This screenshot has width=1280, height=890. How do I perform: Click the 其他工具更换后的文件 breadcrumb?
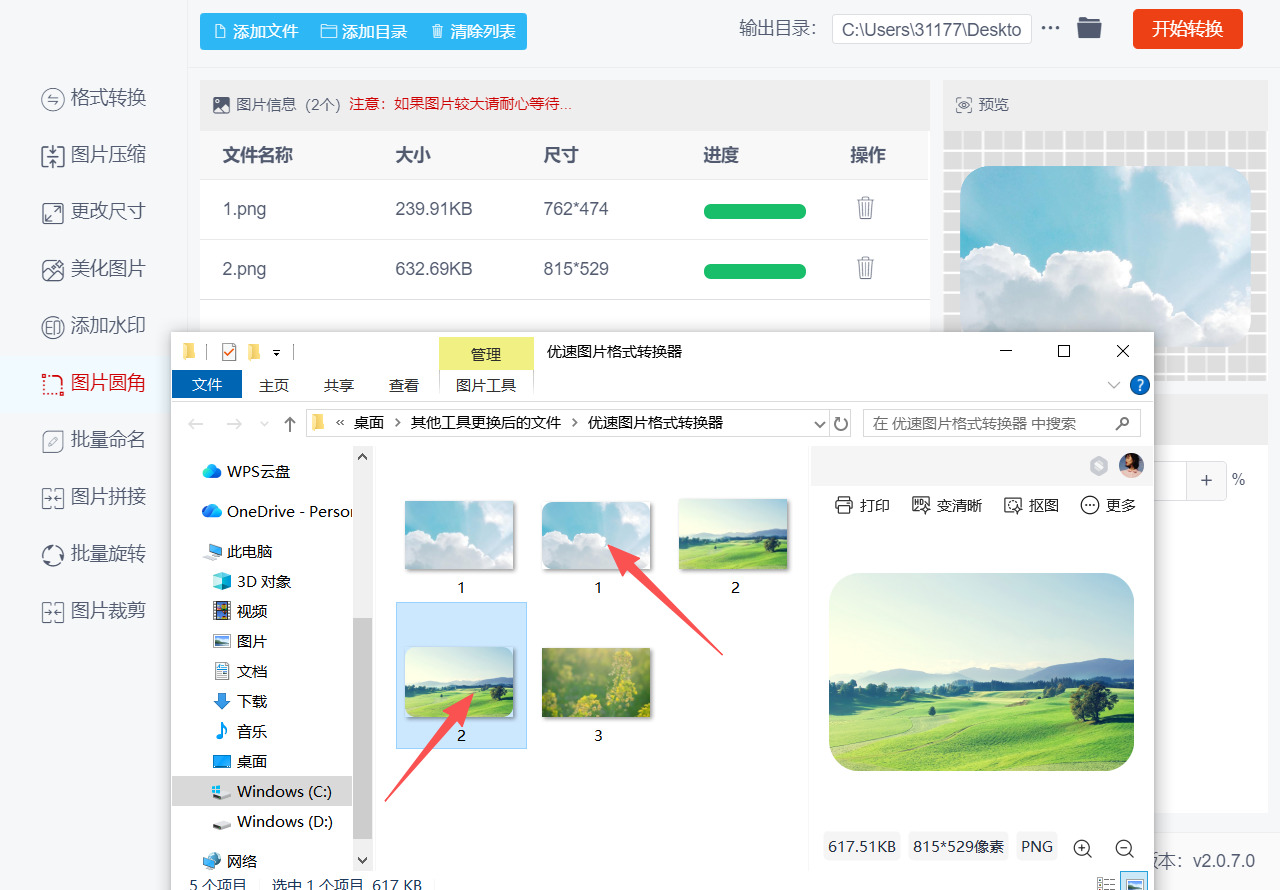pyautogui.click(x=486, y=423)
